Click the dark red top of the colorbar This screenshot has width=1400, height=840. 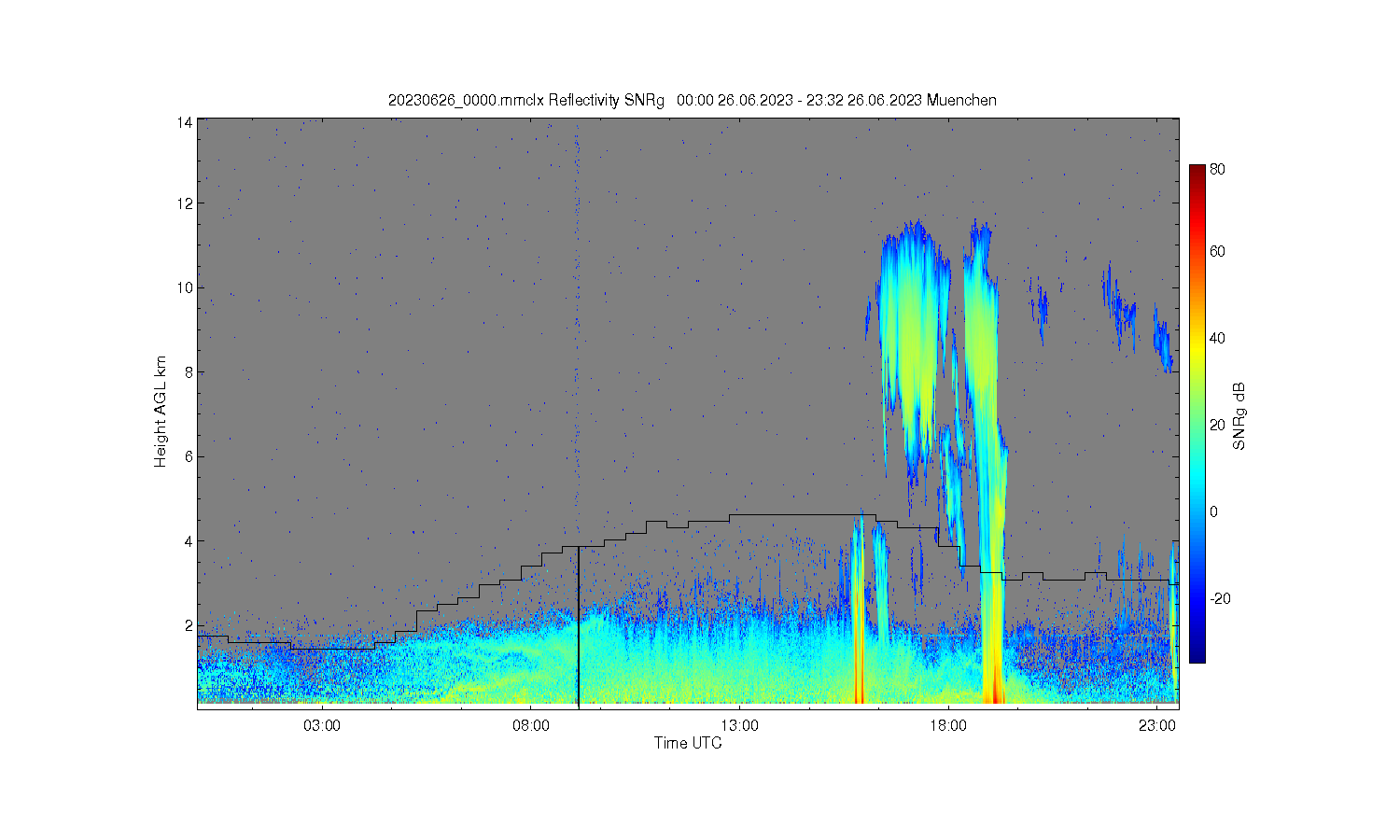1197,173
